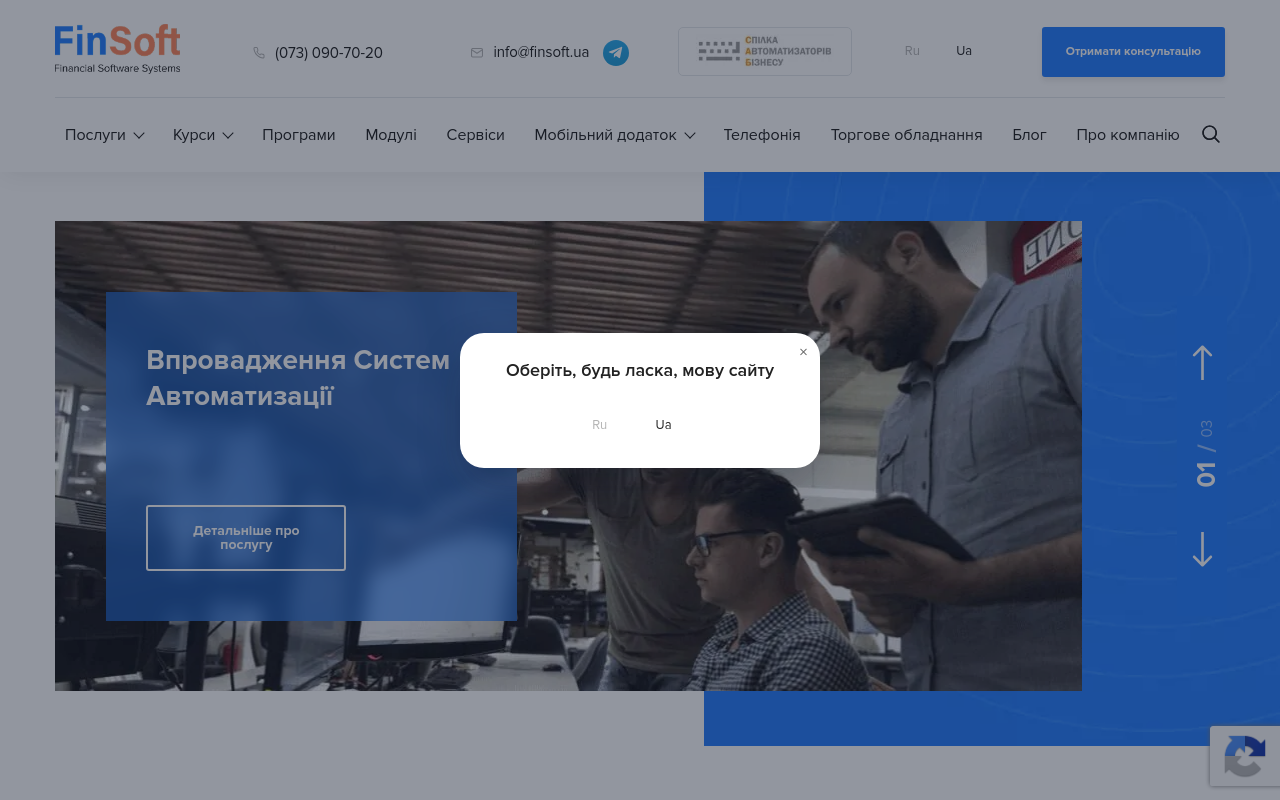Open the Сервіси menu item

(476, 135)
